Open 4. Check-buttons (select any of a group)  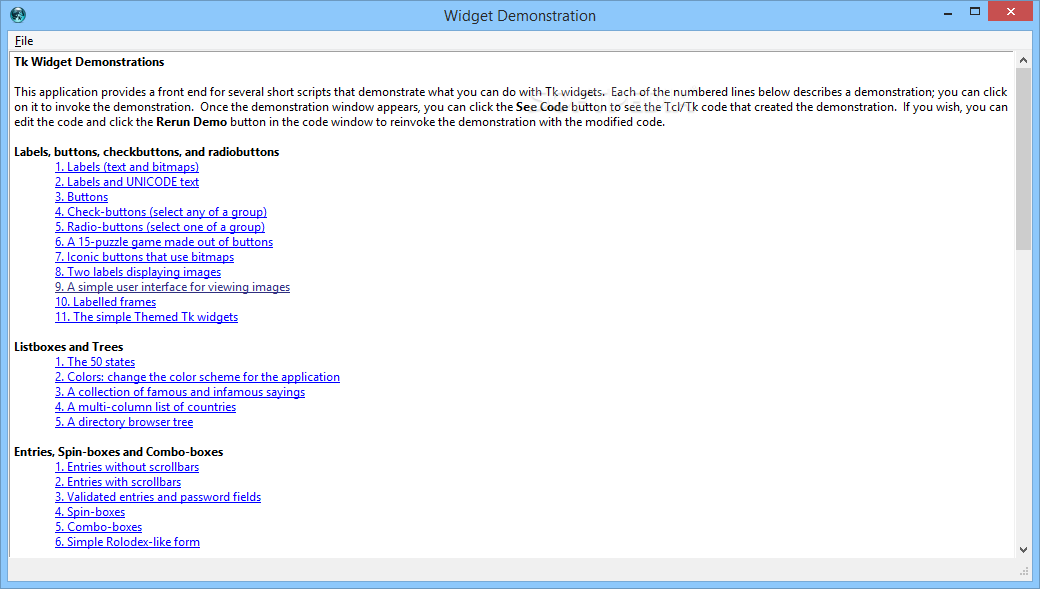pos(161,212)
